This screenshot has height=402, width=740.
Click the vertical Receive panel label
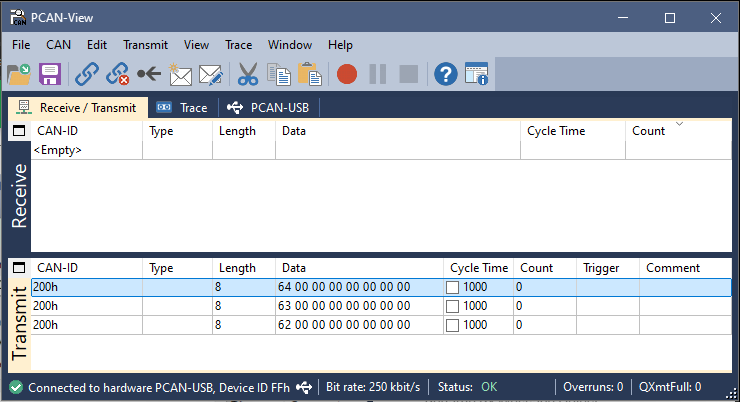pos(19,196)
